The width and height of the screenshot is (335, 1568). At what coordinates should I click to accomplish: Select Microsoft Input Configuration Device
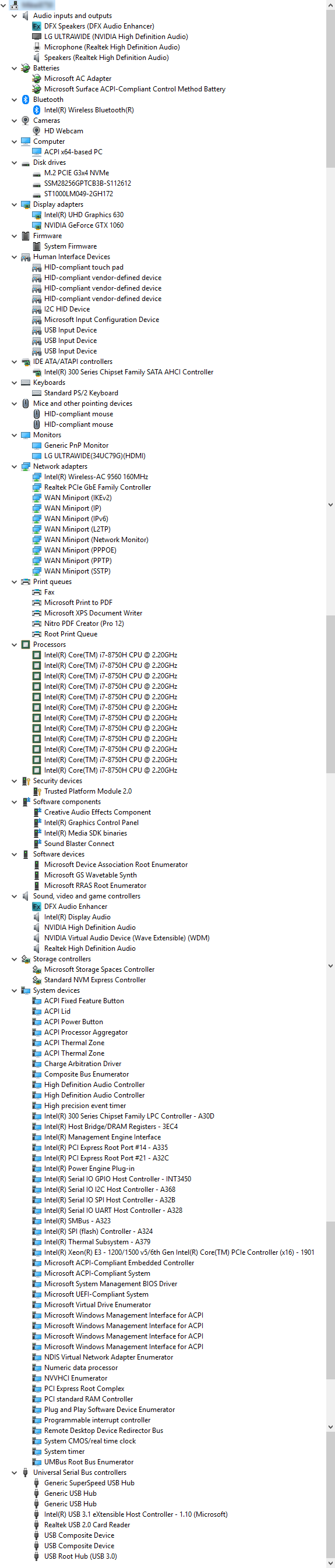tap(102, 320)
